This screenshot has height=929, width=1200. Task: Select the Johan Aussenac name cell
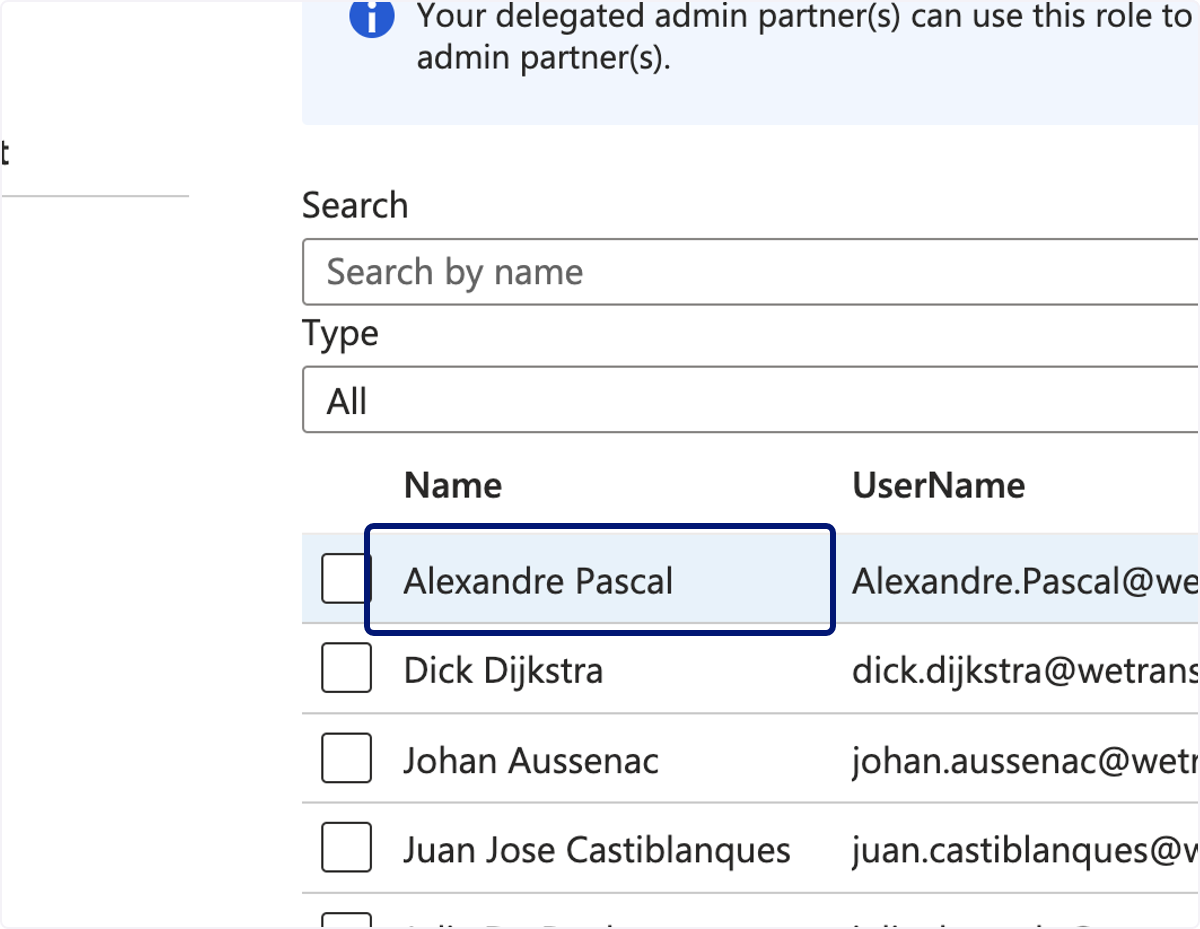[x=531, y=761]
